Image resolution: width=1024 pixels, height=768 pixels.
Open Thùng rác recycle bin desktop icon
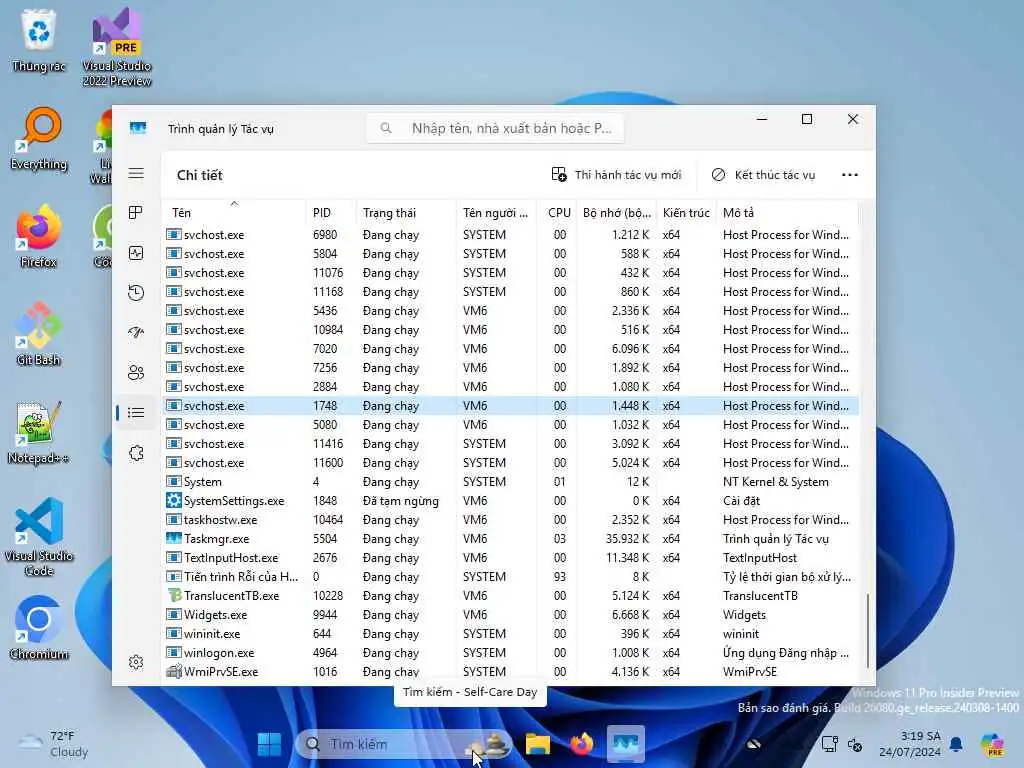[x=39, y=42]
